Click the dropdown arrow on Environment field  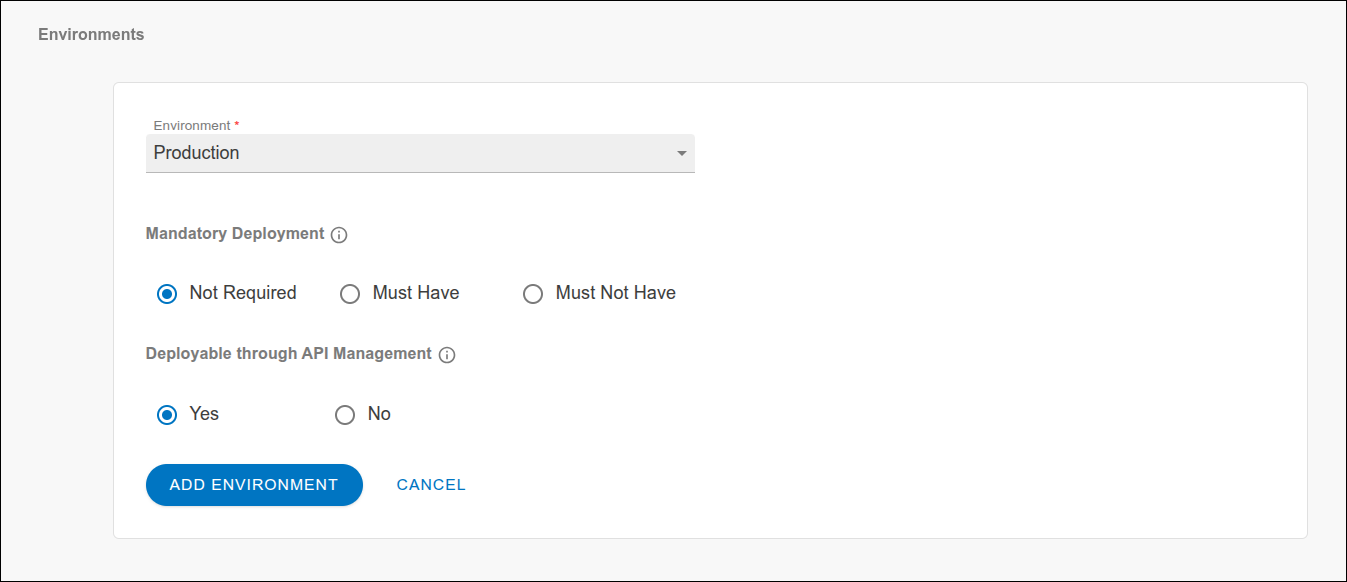pos(681,153)
